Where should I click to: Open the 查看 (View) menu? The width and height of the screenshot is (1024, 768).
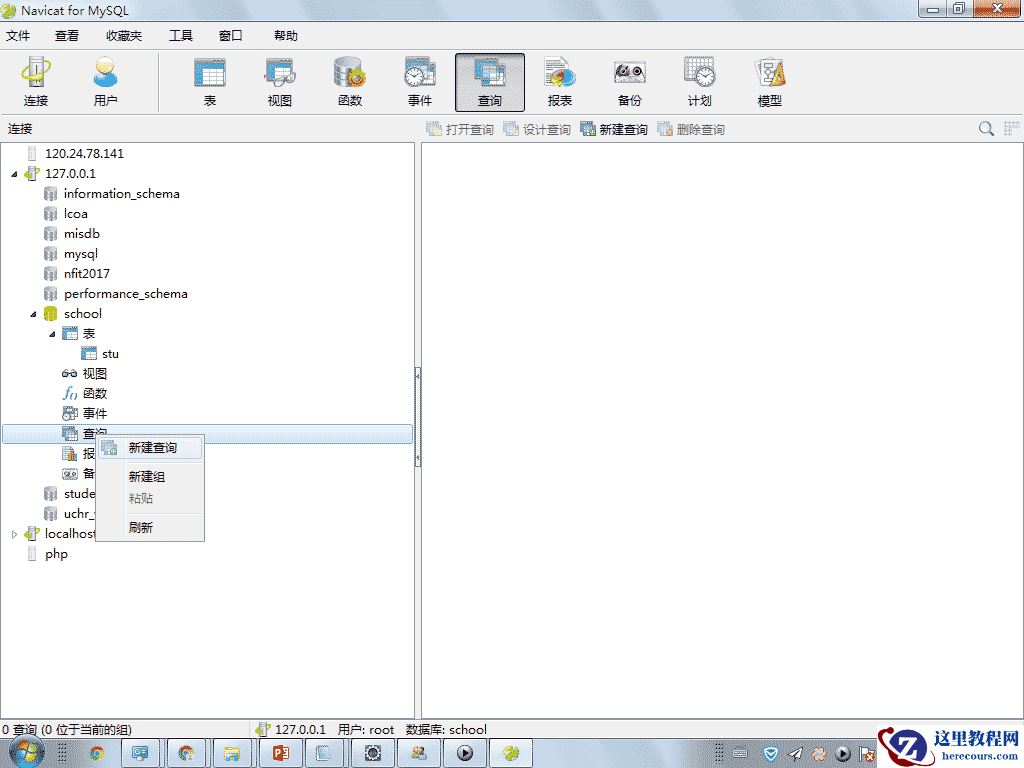click(67, 35)
